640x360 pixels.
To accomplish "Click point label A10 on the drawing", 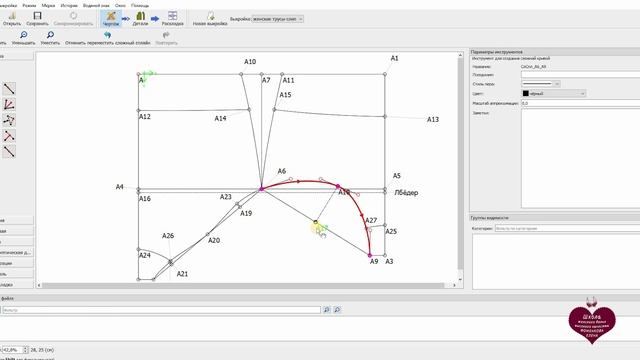I will coord(250,62).
